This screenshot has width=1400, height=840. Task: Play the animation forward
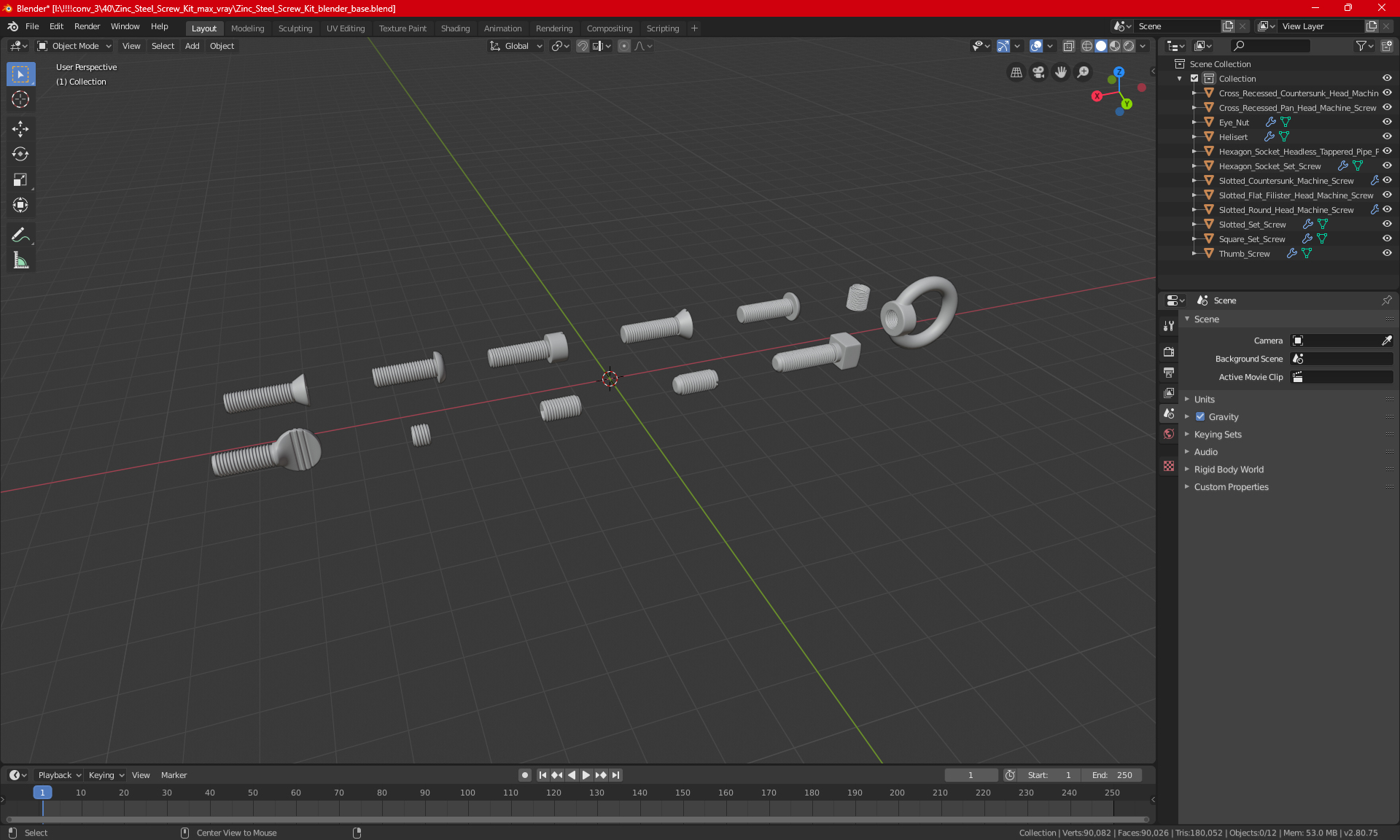pos(586,775)
